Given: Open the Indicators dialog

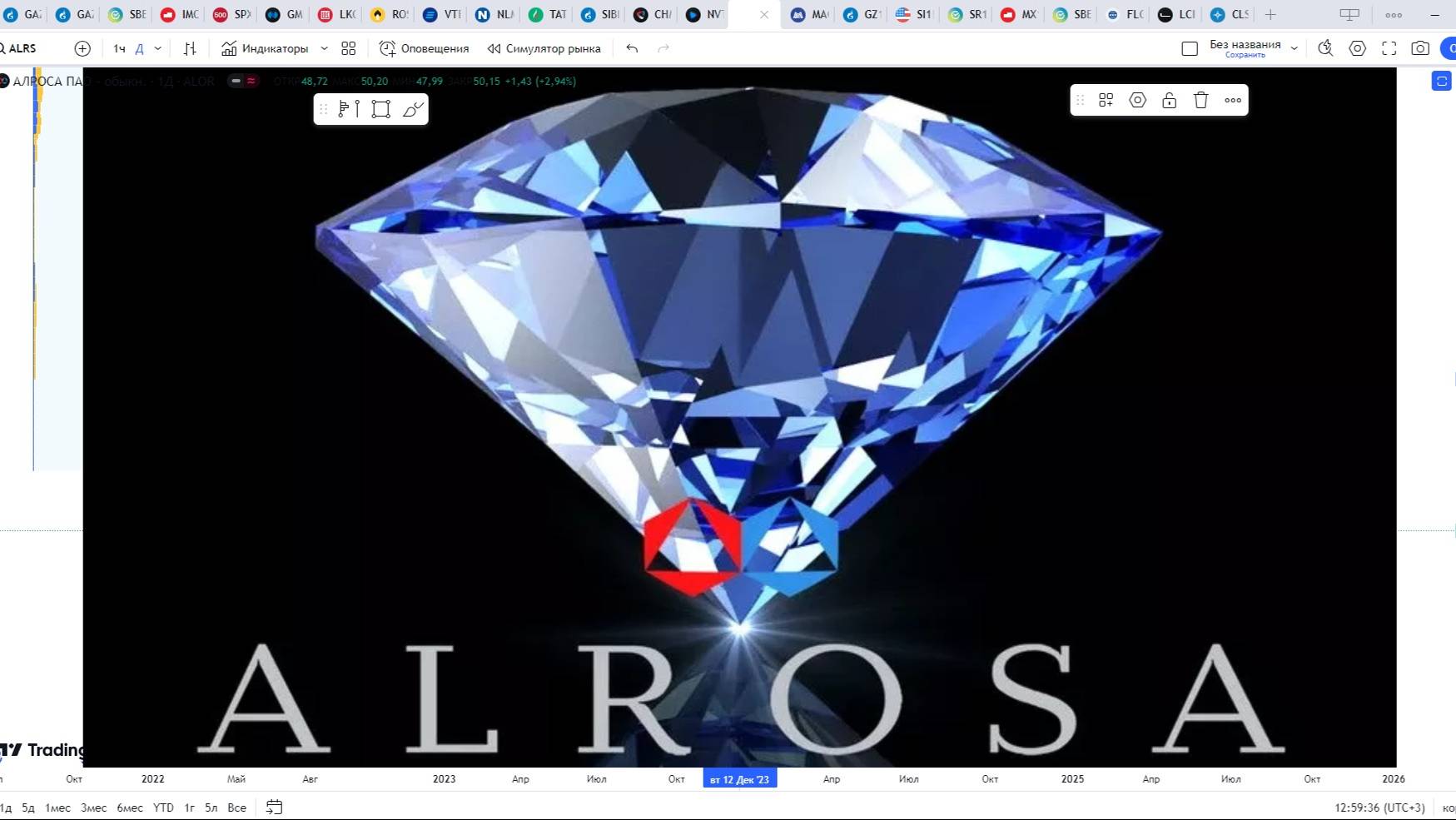Looking at the screenshot, I should (x=265, y=48).
